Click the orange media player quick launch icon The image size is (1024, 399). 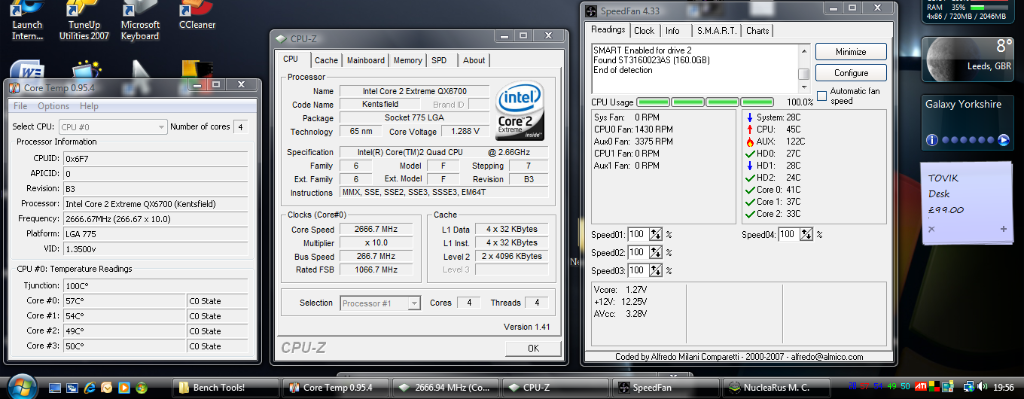pyautogui.click(x=125, y=387)
